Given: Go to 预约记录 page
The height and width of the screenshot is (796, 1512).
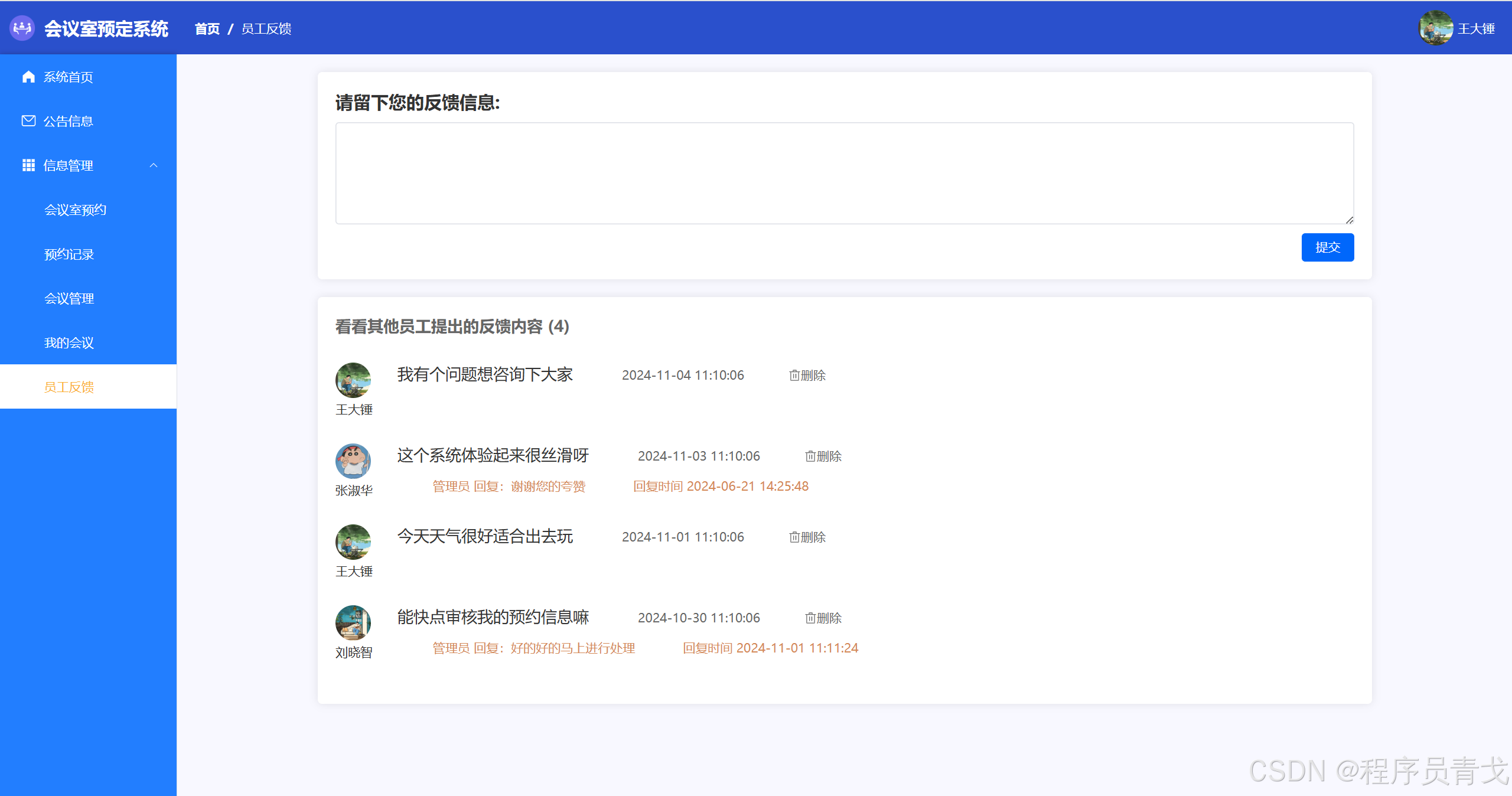Looking at the screenshot, I should (69, 255).
